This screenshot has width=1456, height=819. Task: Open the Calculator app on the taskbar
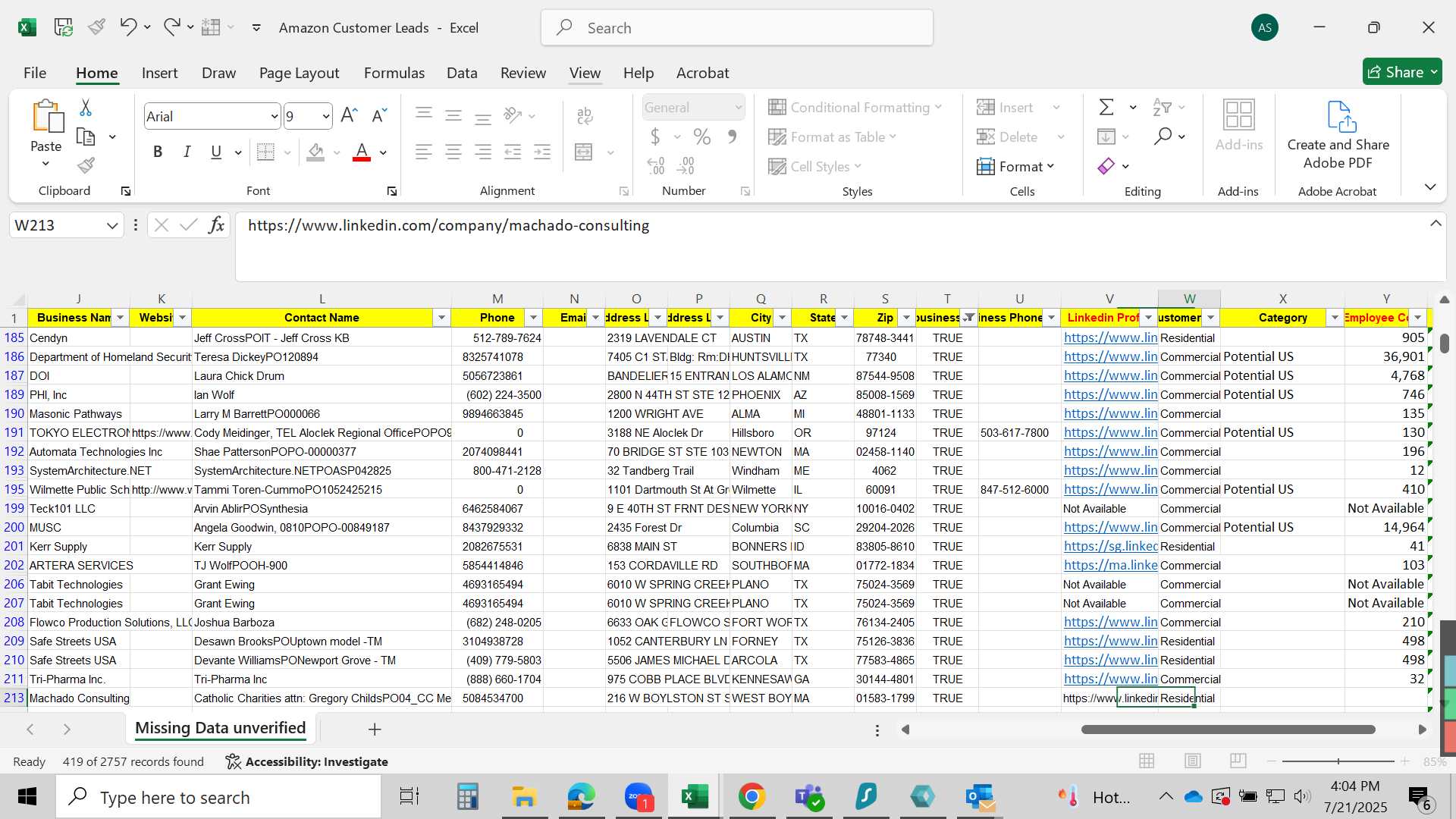click(467, 796)
